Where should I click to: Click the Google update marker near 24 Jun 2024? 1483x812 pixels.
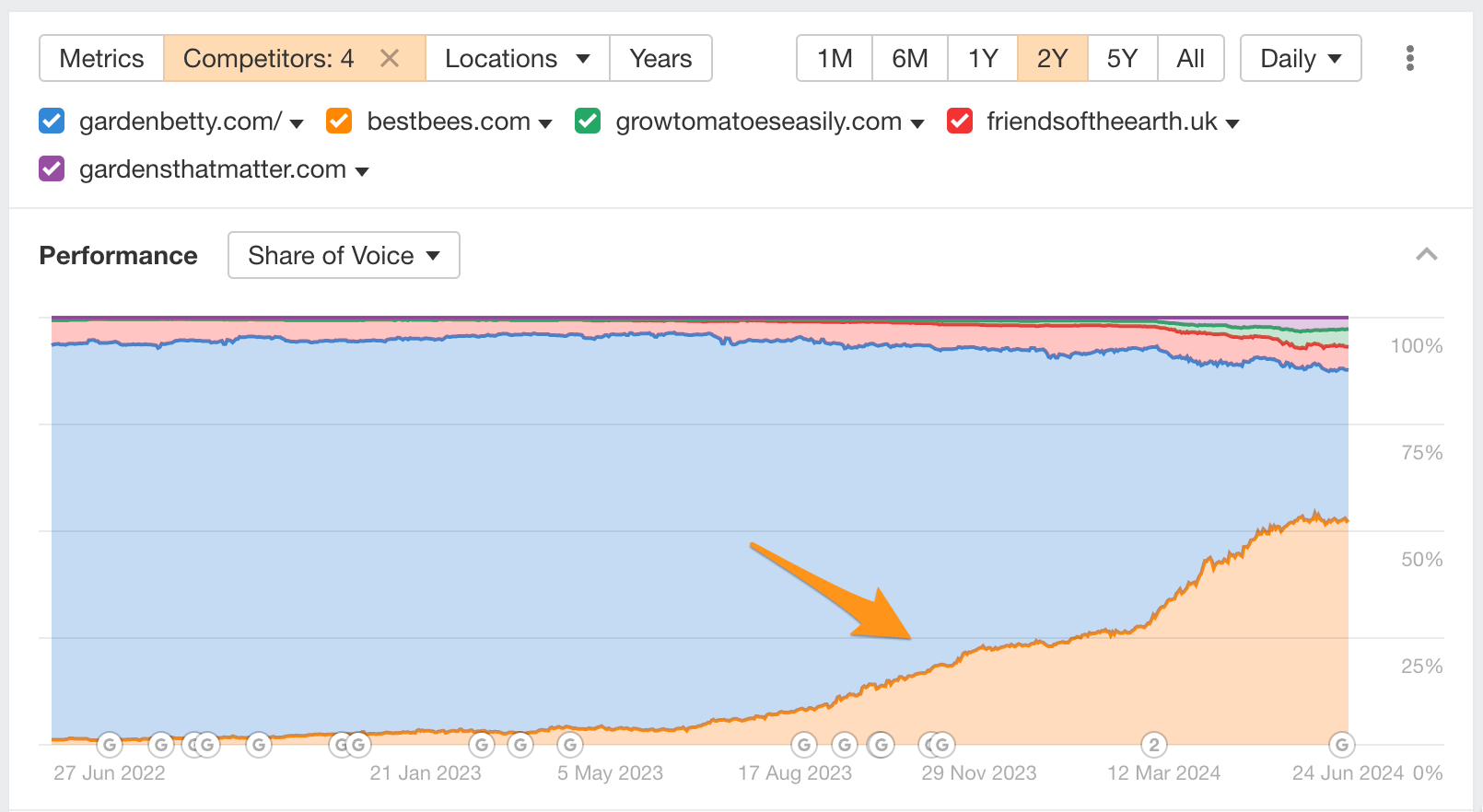pos(1341,745)
